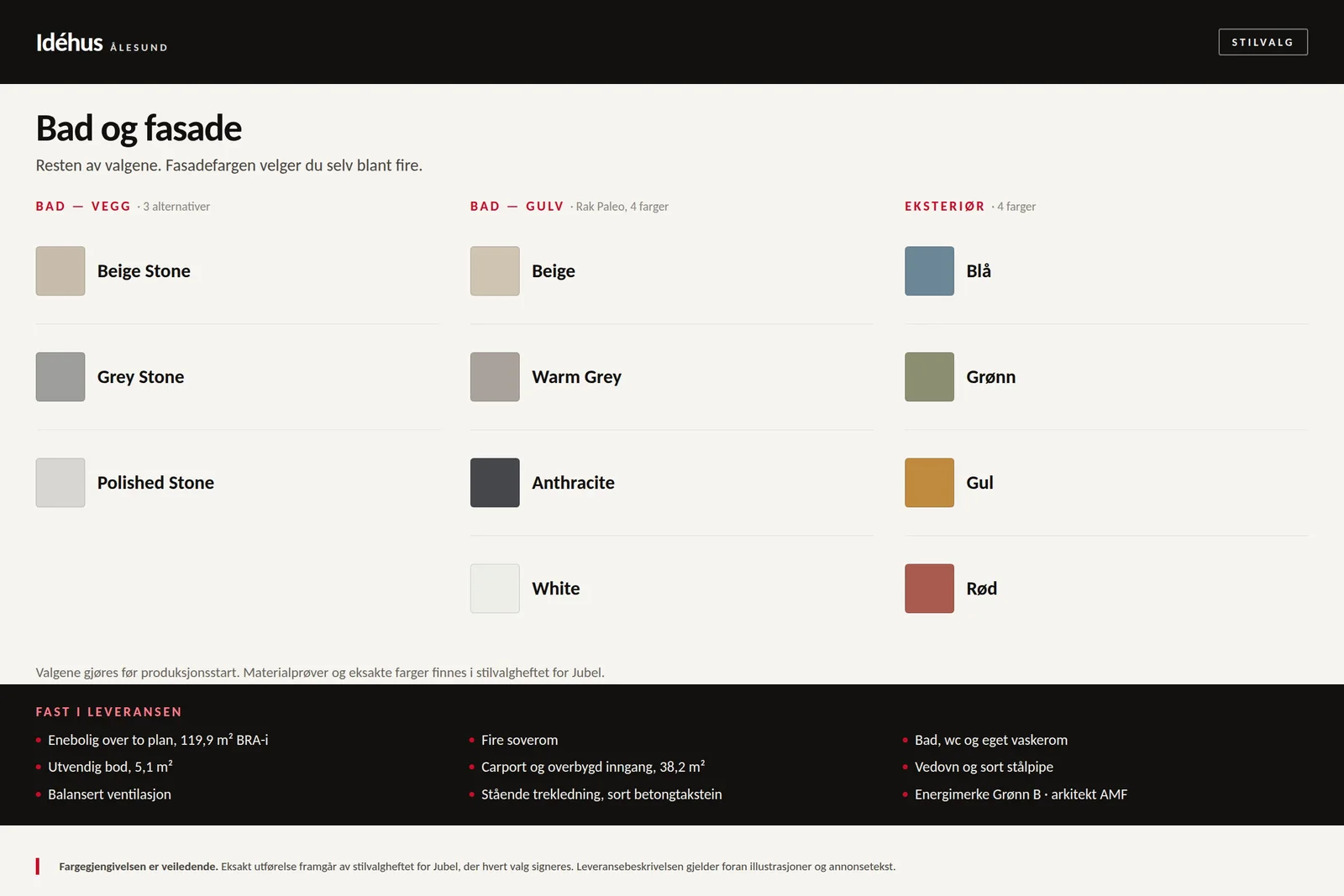Click the Anthracite label text
Viewport: 1344px width, 896px height.
573,483
